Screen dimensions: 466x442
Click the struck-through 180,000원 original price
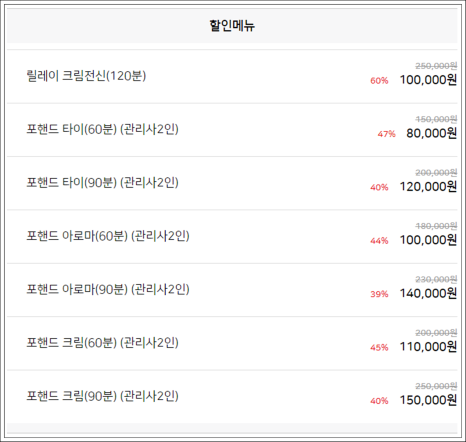[436, 226]
